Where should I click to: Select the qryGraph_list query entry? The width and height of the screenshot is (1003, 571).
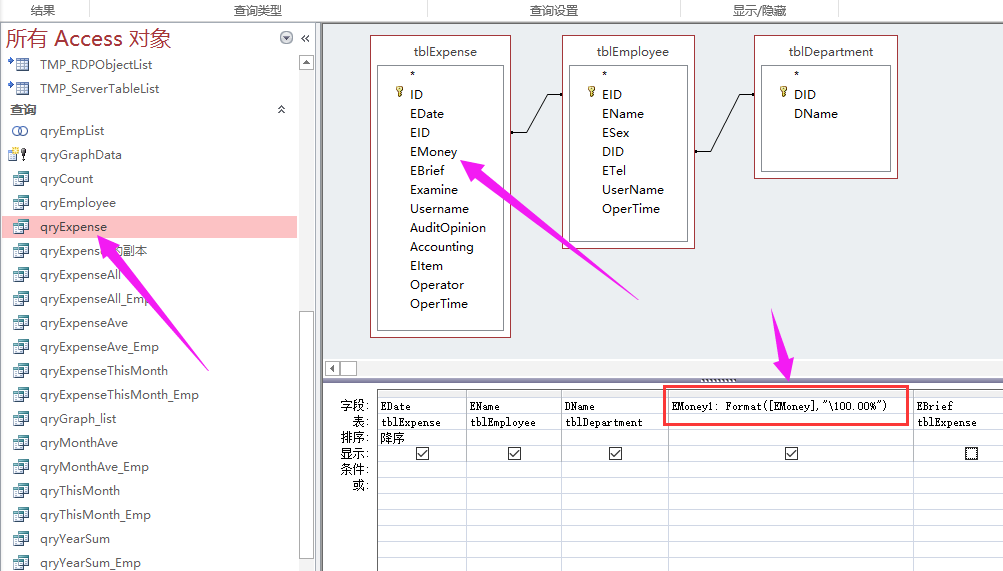pos(78,419)
